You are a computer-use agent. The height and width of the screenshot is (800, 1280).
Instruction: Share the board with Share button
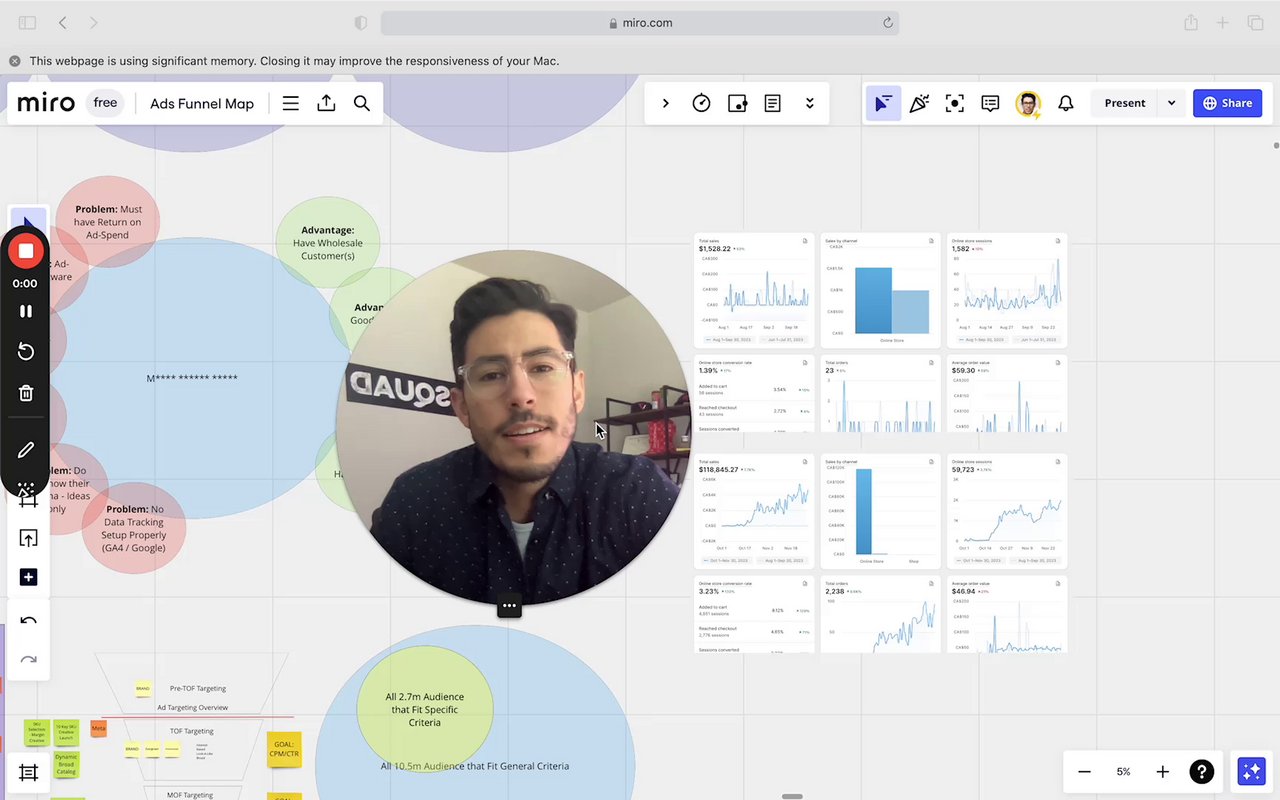(x=1227, y=103)
